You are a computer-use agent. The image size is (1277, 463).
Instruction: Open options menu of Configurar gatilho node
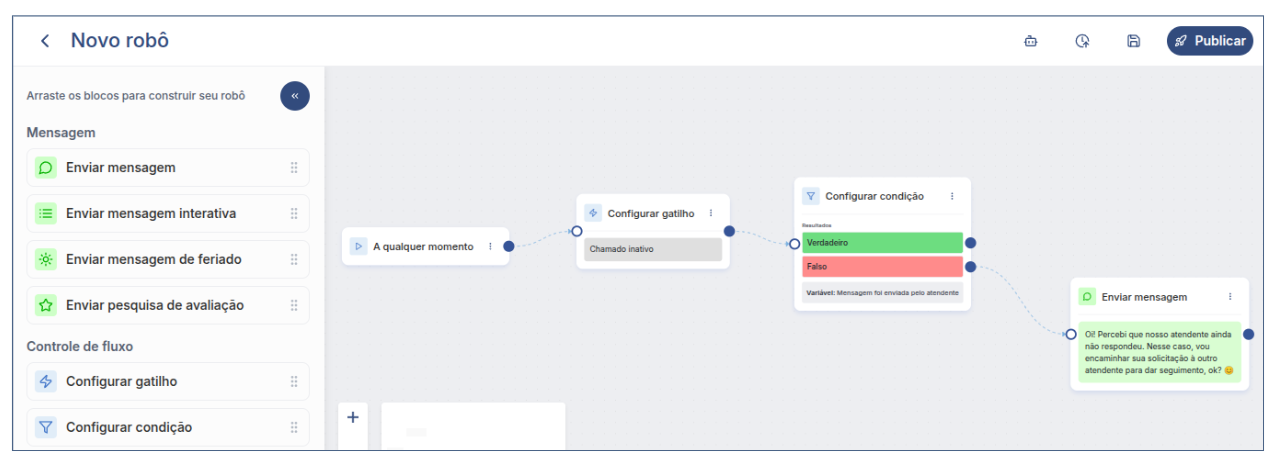pos(711,213)
